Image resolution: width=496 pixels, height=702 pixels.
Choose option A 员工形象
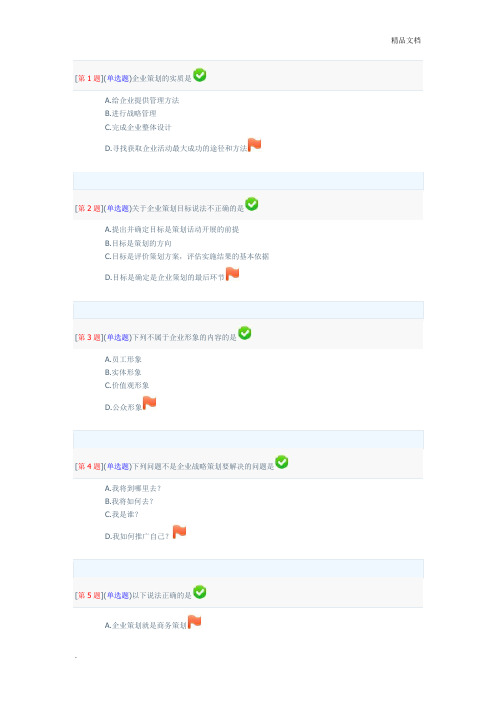coord(123,359)
